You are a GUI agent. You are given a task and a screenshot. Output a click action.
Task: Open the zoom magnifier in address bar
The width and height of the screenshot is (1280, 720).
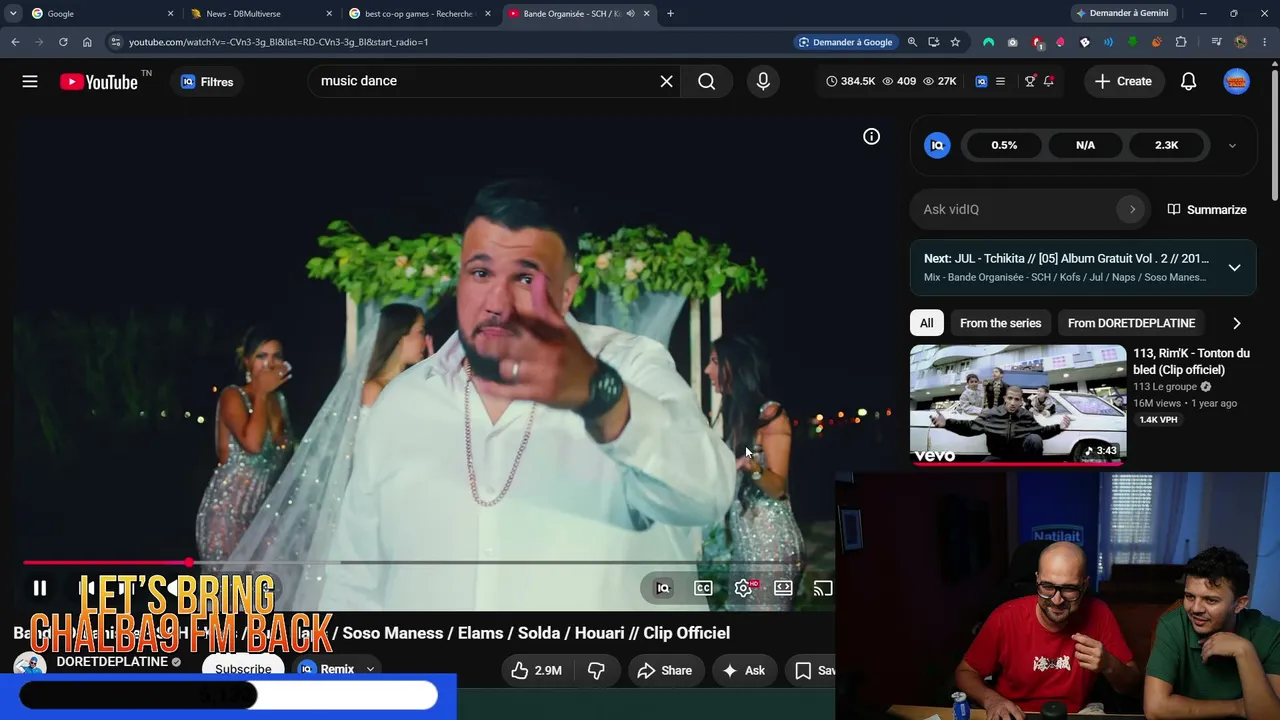click(912, 42)
